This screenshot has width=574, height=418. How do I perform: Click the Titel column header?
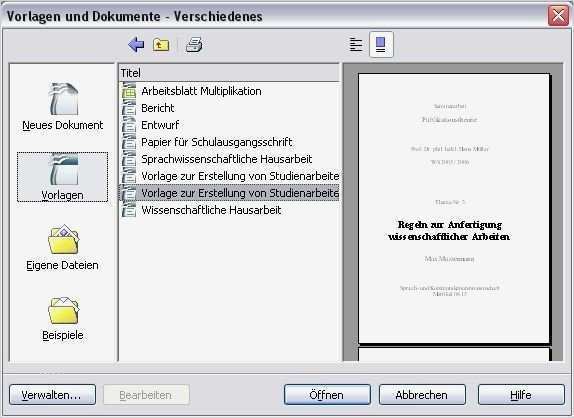pos(230,73)
